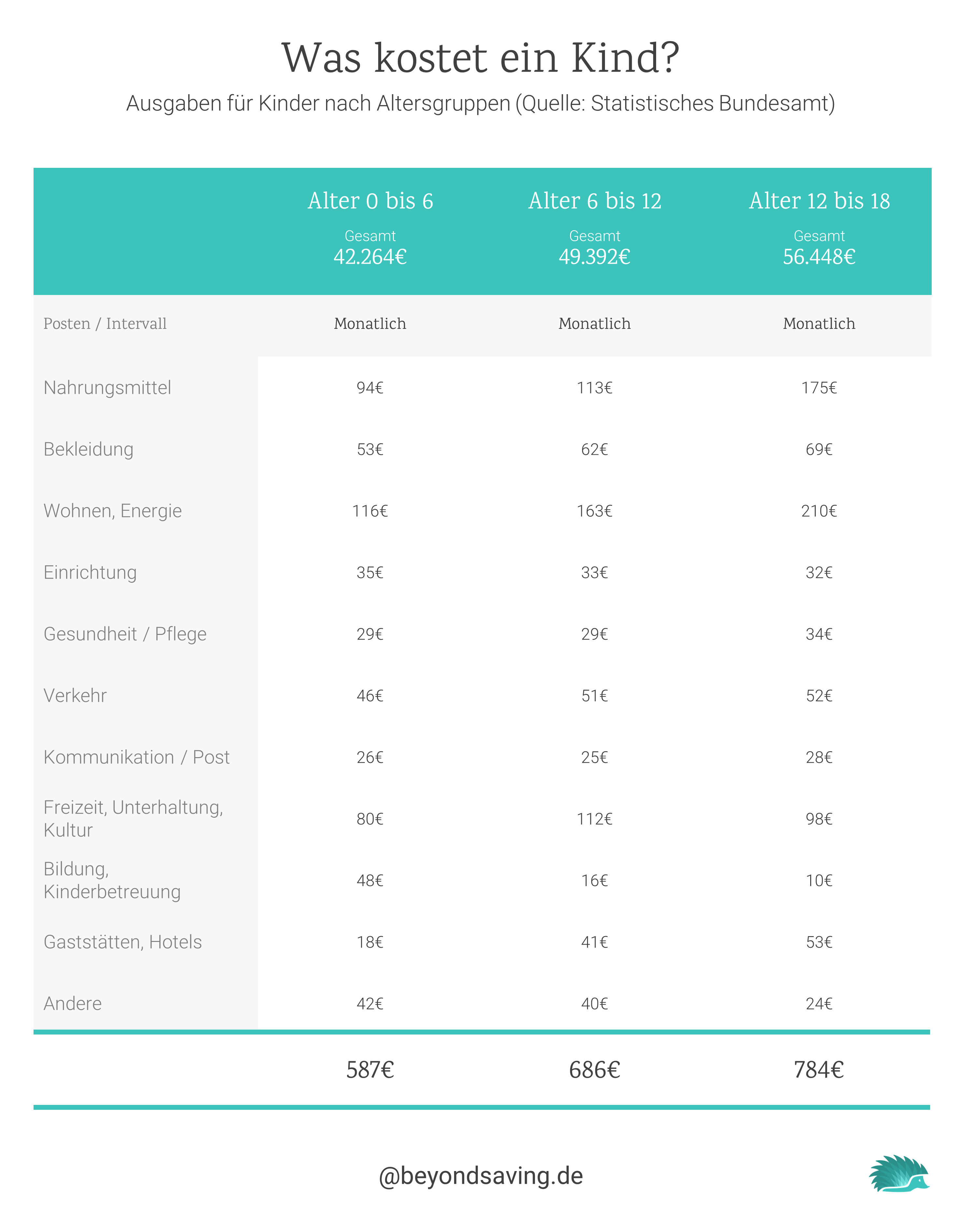This screenshot has height=1232, width=962.
Task: Click the 175€ Nahrungsmittel cell
Action: [819, 388]
